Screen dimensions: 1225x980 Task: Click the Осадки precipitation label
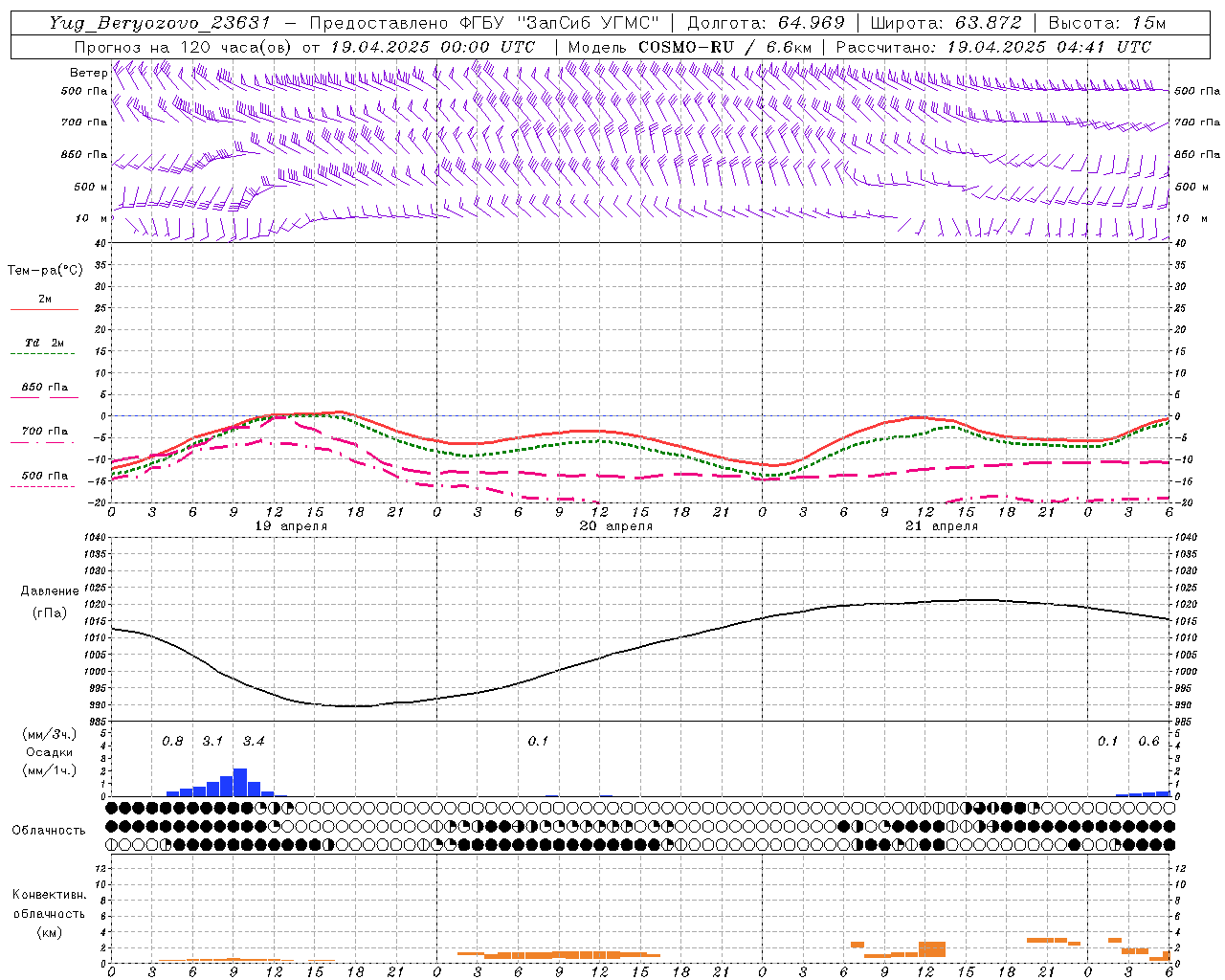click(49, 752)
